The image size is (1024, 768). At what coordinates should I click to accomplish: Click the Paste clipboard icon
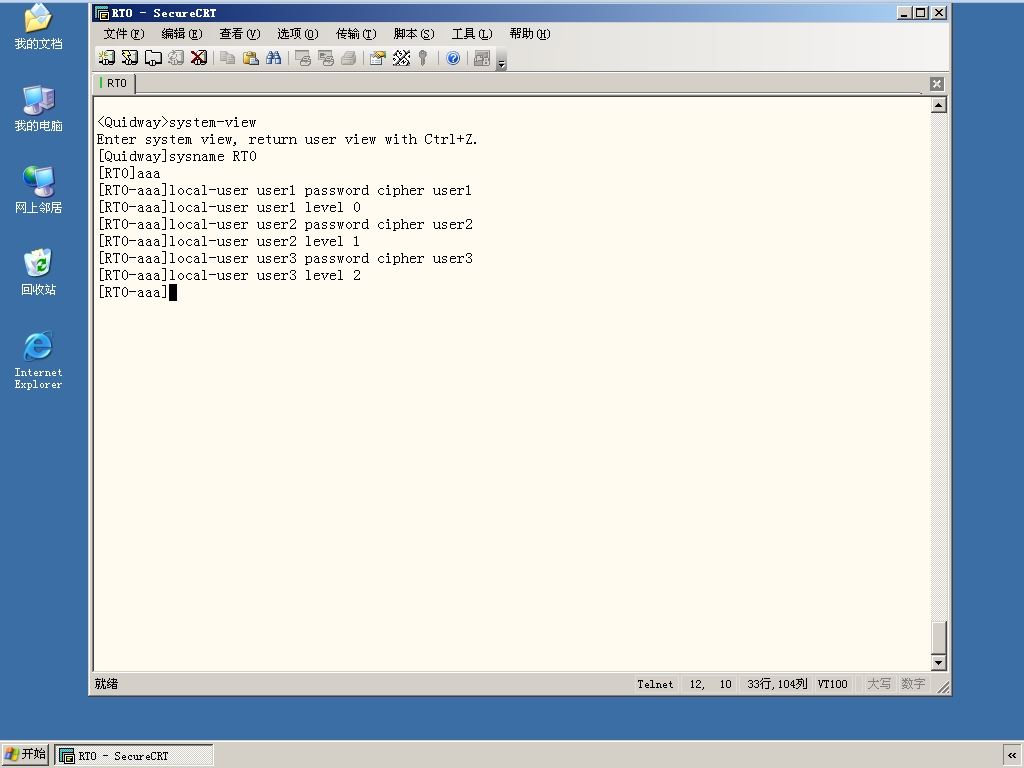251,58
